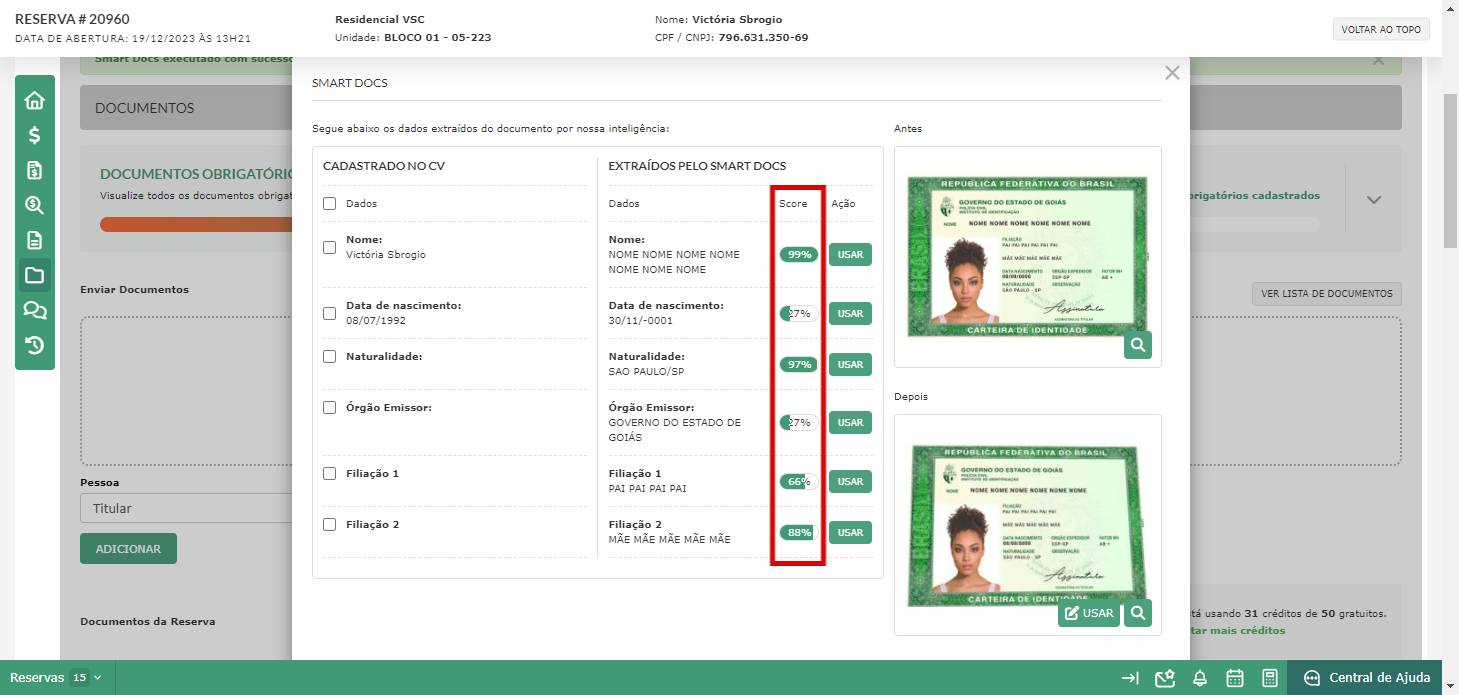Check the Filiação 2 checkbox
The height and width of the screenshot is (695, 1459).
click(329, 524)
